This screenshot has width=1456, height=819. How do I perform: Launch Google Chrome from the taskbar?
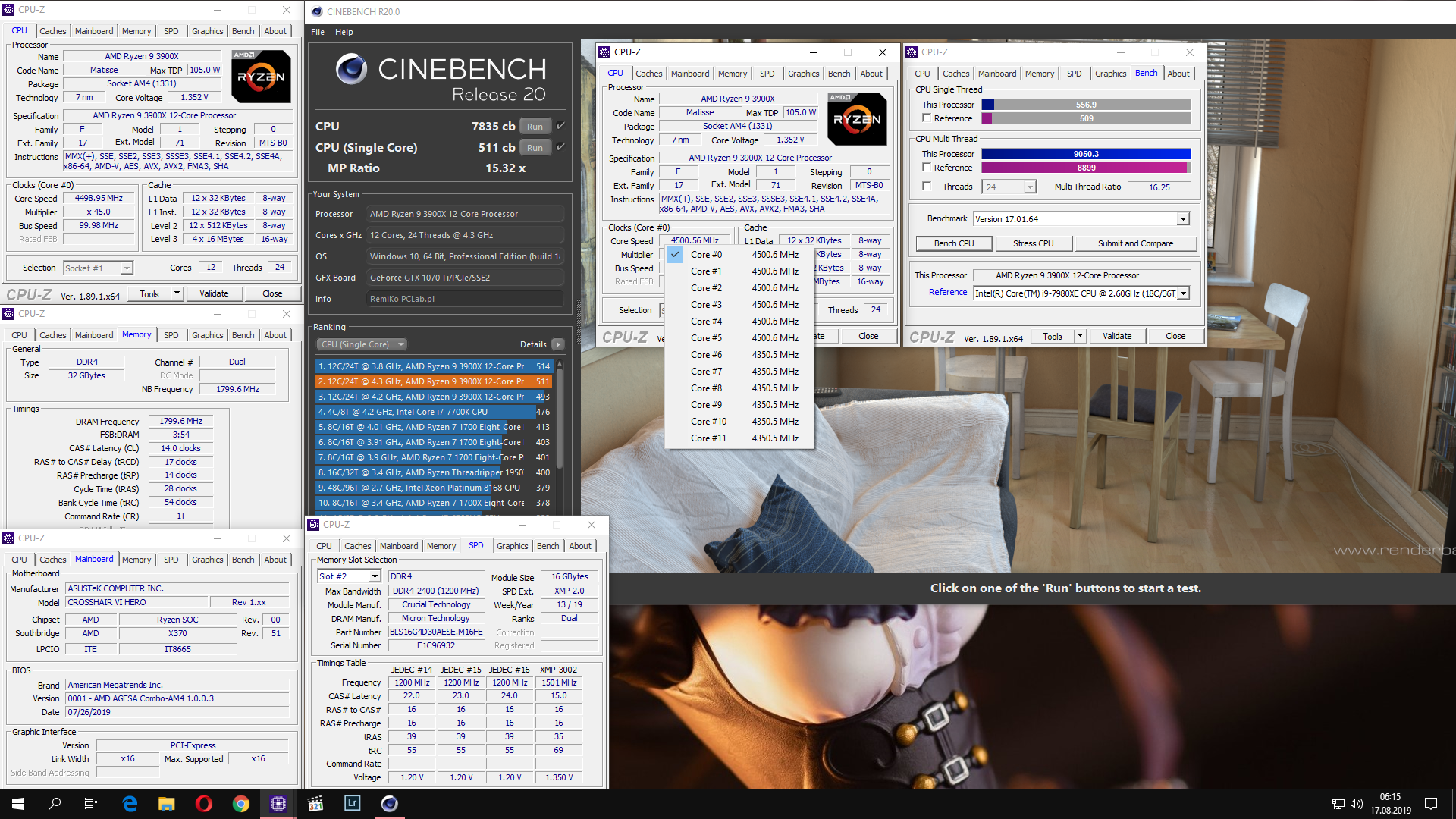[x=241, y=804]
